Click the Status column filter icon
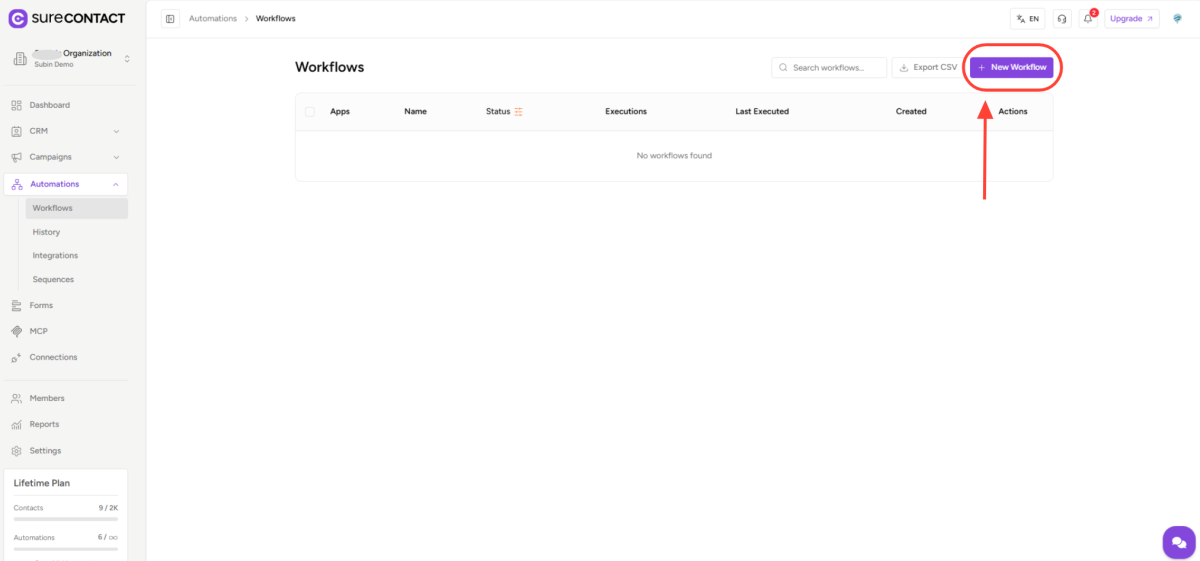The image size is (1200, 561). [x=519, y=112]
